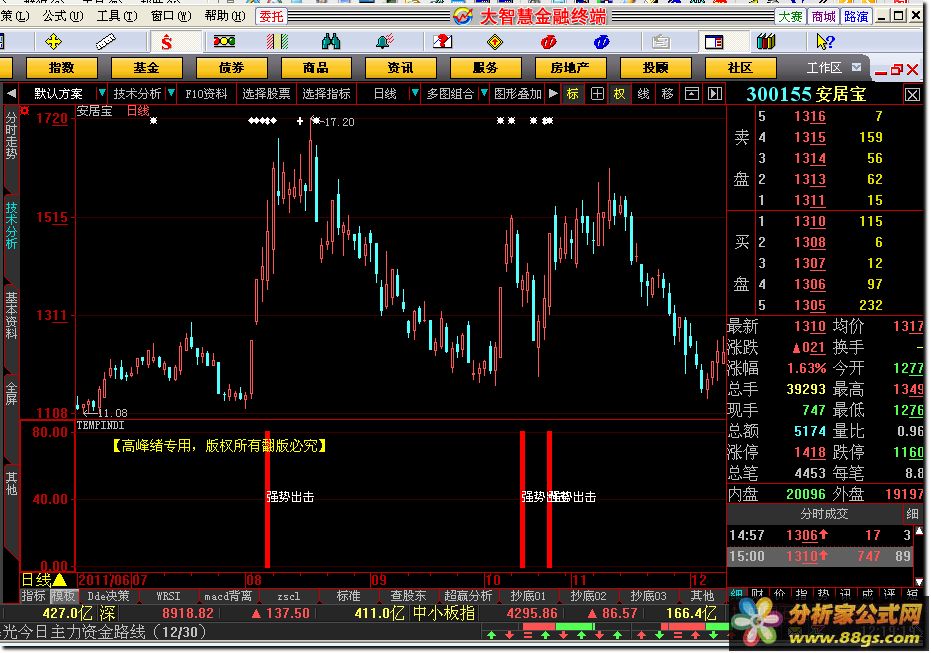Open the 商品 commodities category button
Image resolution: width=931 pixels, height=653 pixels.
click(315, 68)
